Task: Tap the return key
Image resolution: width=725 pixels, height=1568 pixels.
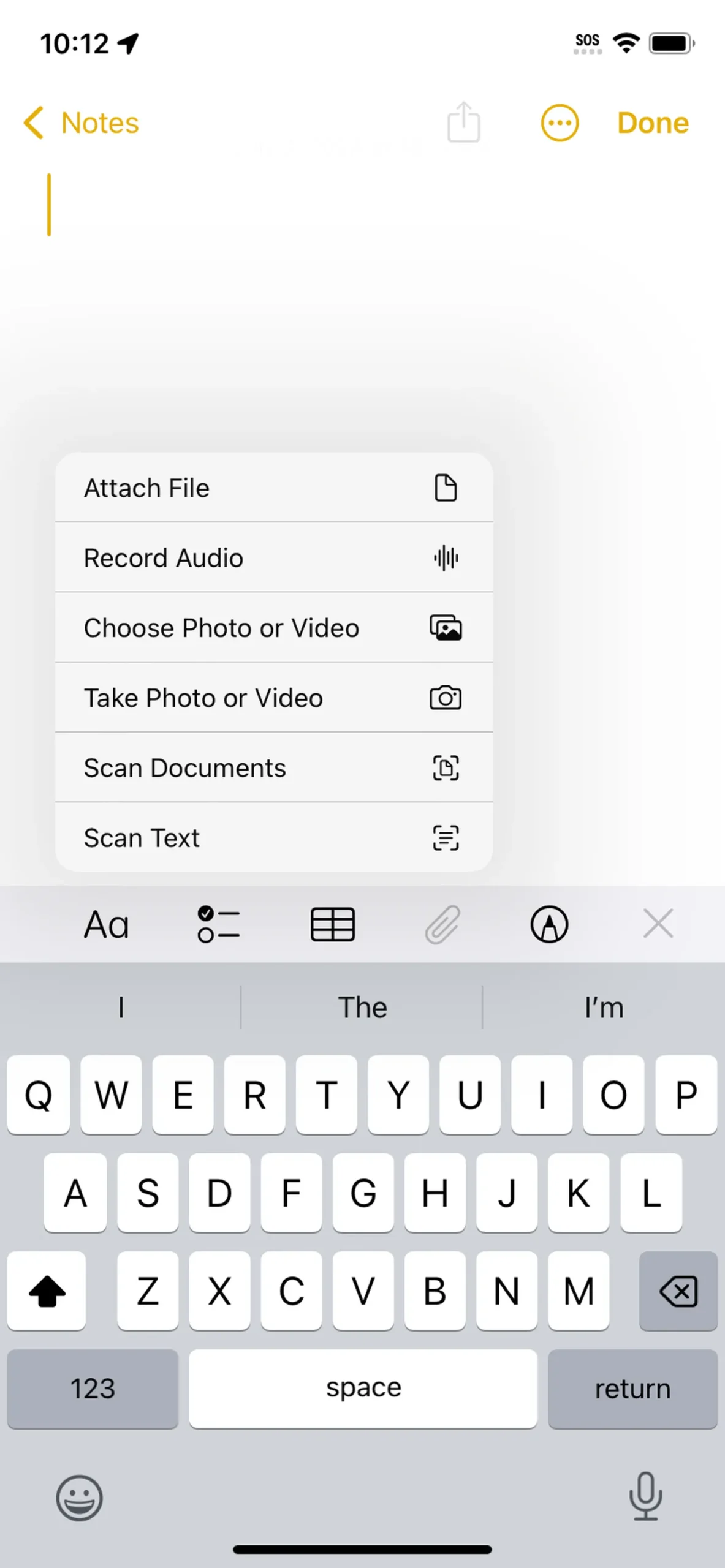Action: click(x=633, y=1389)
